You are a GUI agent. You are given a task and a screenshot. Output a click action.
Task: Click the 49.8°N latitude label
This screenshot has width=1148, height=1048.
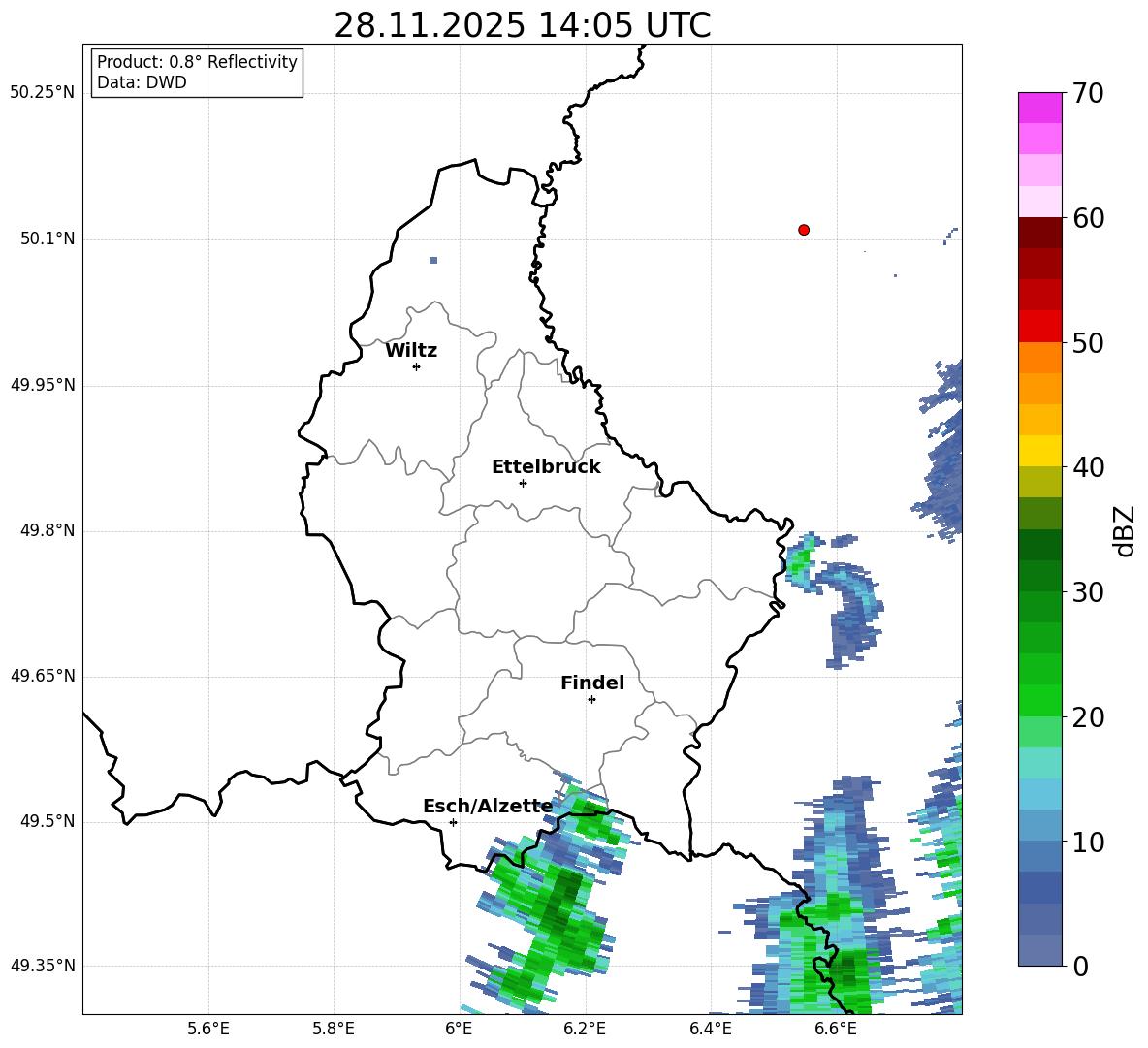tap(48, 530)
